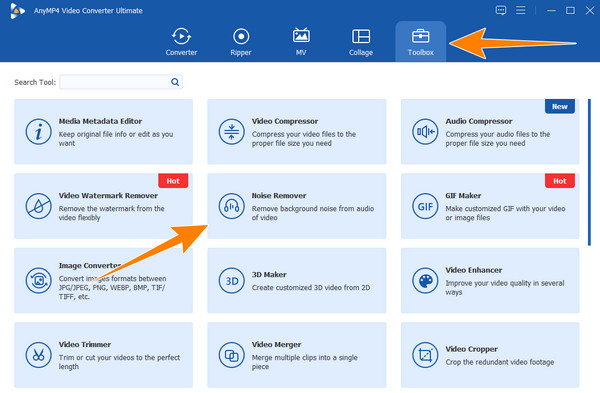Maximize the AnyMP4 window
The width and height of the screenshot is (600, 393).
pyautogui.click(x=570, y=10)
